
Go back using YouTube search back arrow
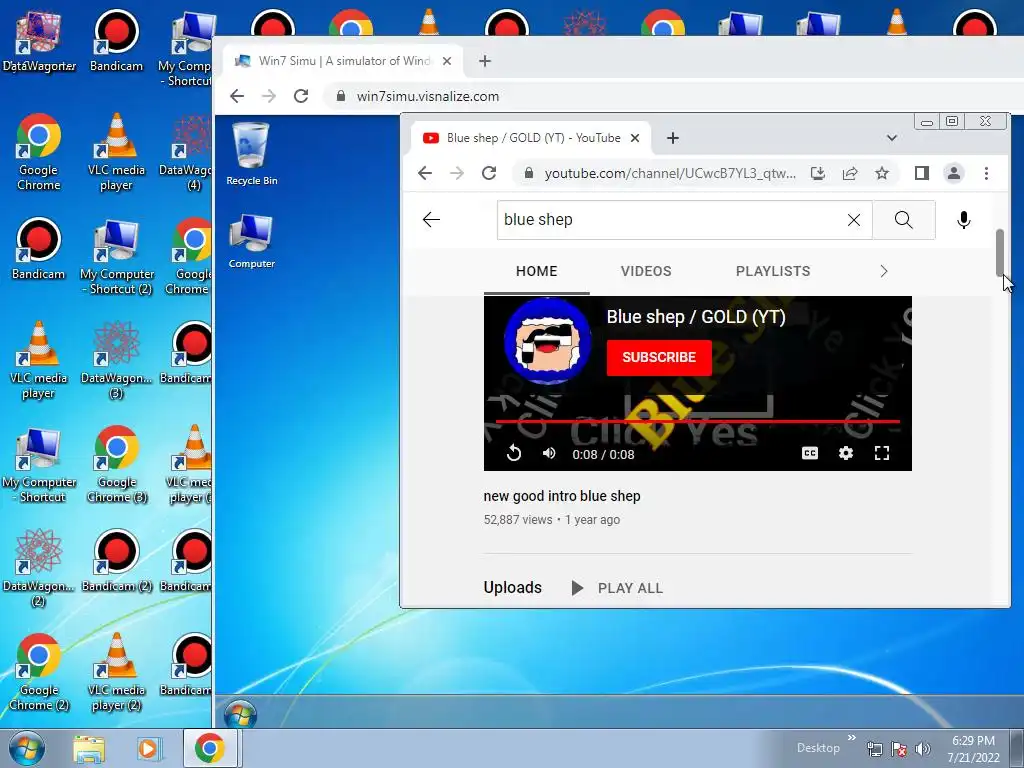click(431, 220)
